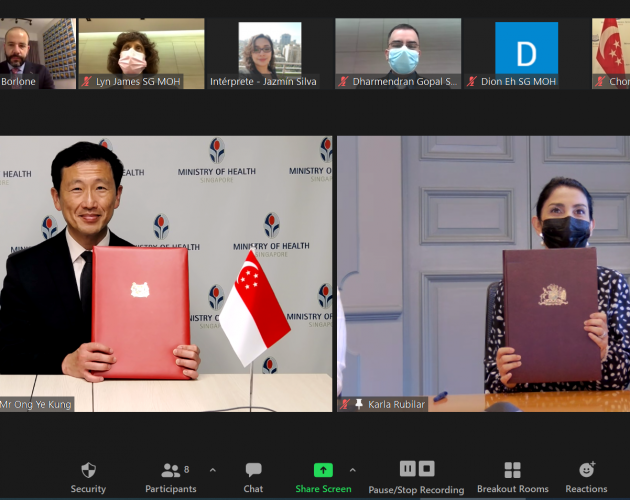The image size is (630, 500).
Task: Open the Participants panel
Action: pos(170,470)
